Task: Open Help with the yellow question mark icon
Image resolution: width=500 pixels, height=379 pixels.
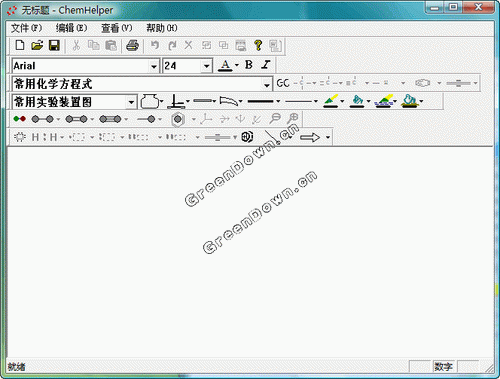Action: click(x=258, y=45)
